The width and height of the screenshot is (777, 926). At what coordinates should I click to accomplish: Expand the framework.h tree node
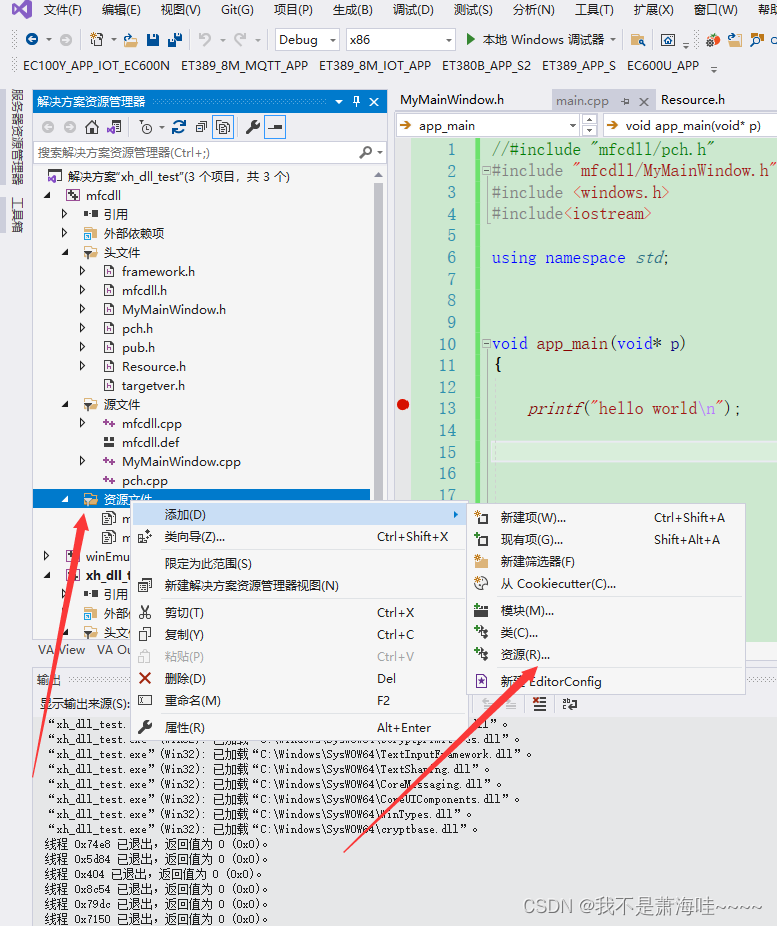pyautogui.click(x=83, y=271)
